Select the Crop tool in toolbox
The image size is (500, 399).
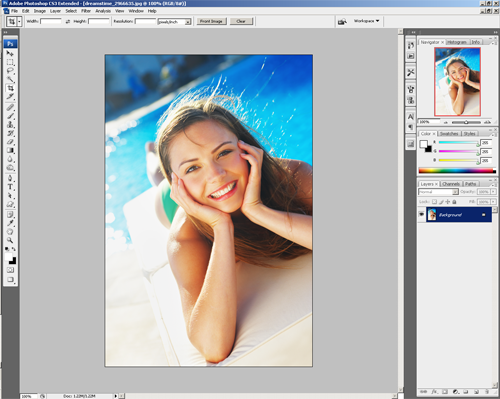[10, 88]
